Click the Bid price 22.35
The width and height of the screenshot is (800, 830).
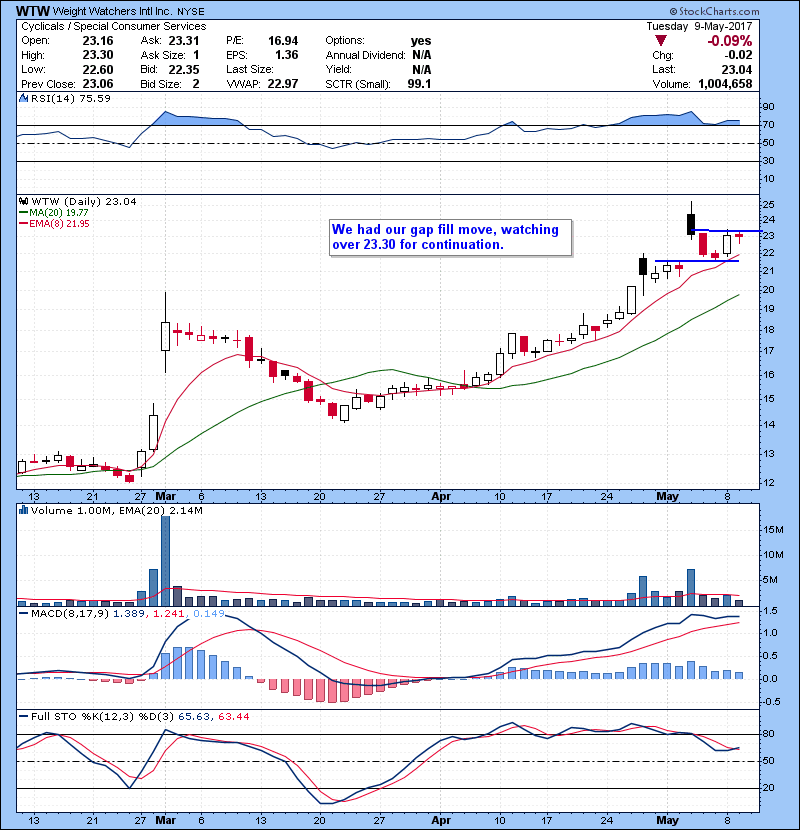coord(184,69)
